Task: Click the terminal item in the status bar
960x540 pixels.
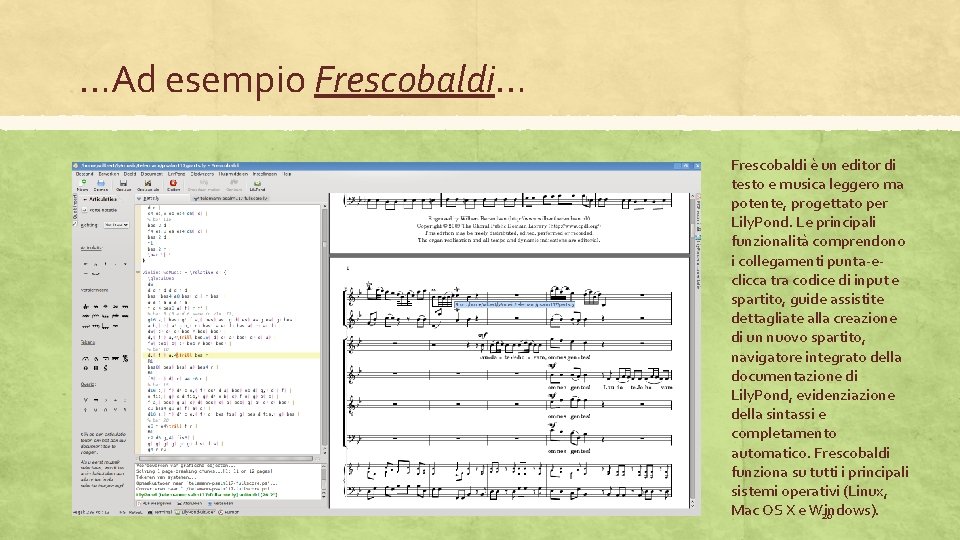Action: point(160,512)
